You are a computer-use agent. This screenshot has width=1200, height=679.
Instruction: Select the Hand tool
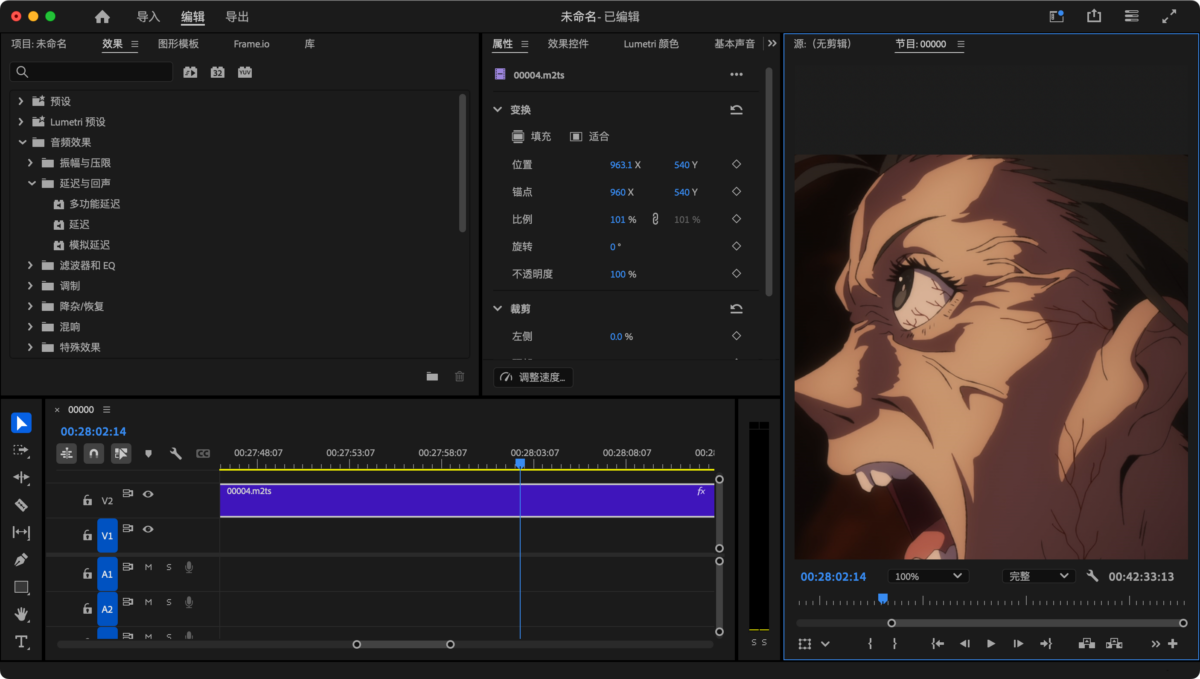click(21, 614)
